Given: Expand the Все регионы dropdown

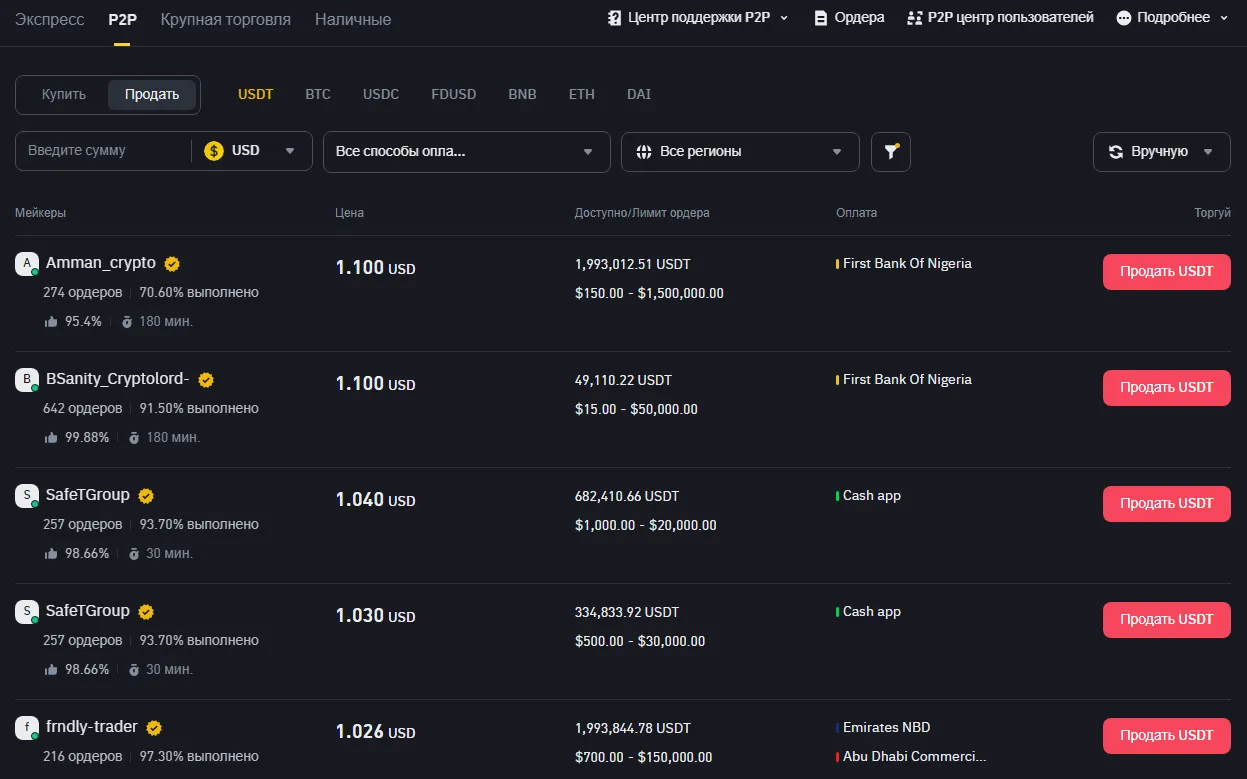Looking at the screenshot, I should point(740,151).
